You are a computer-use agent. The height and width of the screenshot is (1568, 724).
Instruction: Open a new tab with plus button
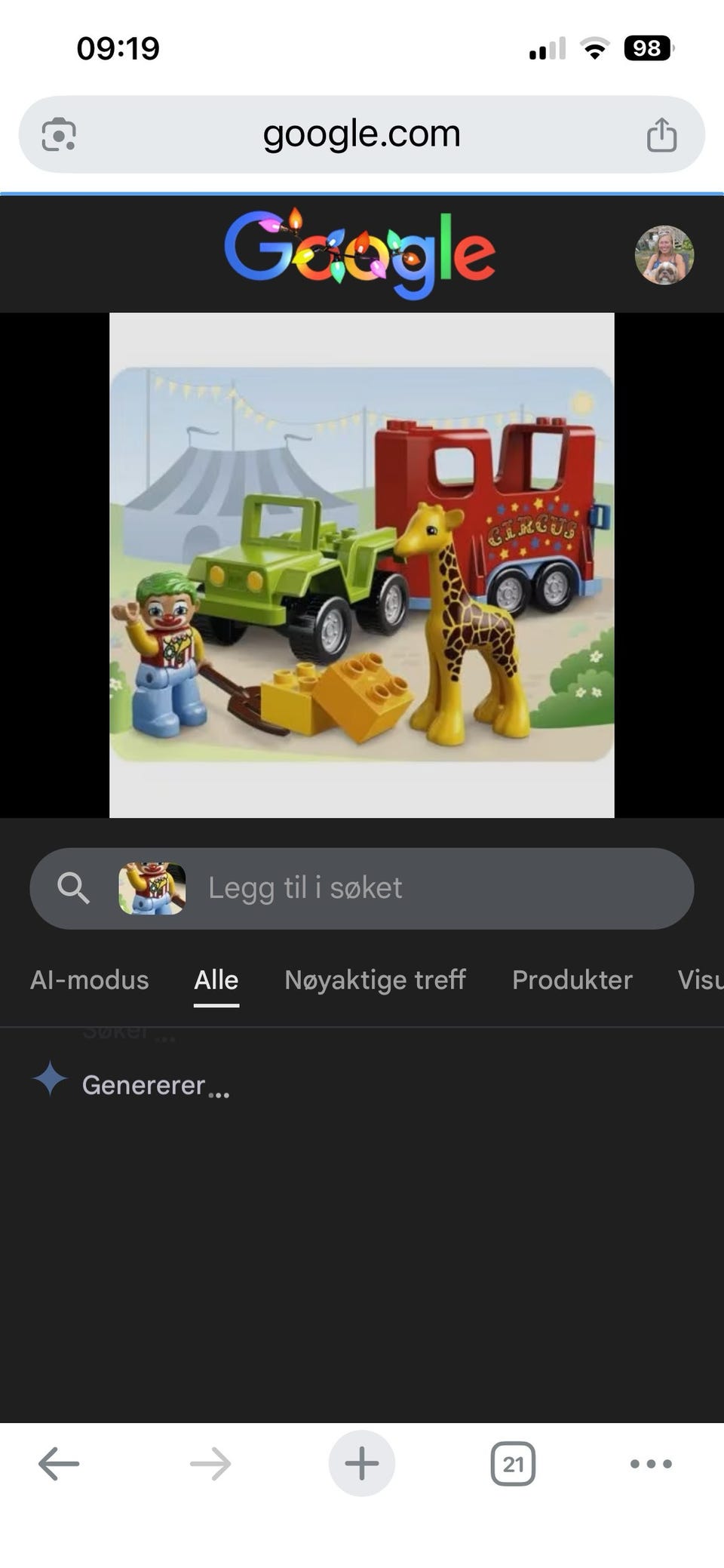[x=362, y=1463]
